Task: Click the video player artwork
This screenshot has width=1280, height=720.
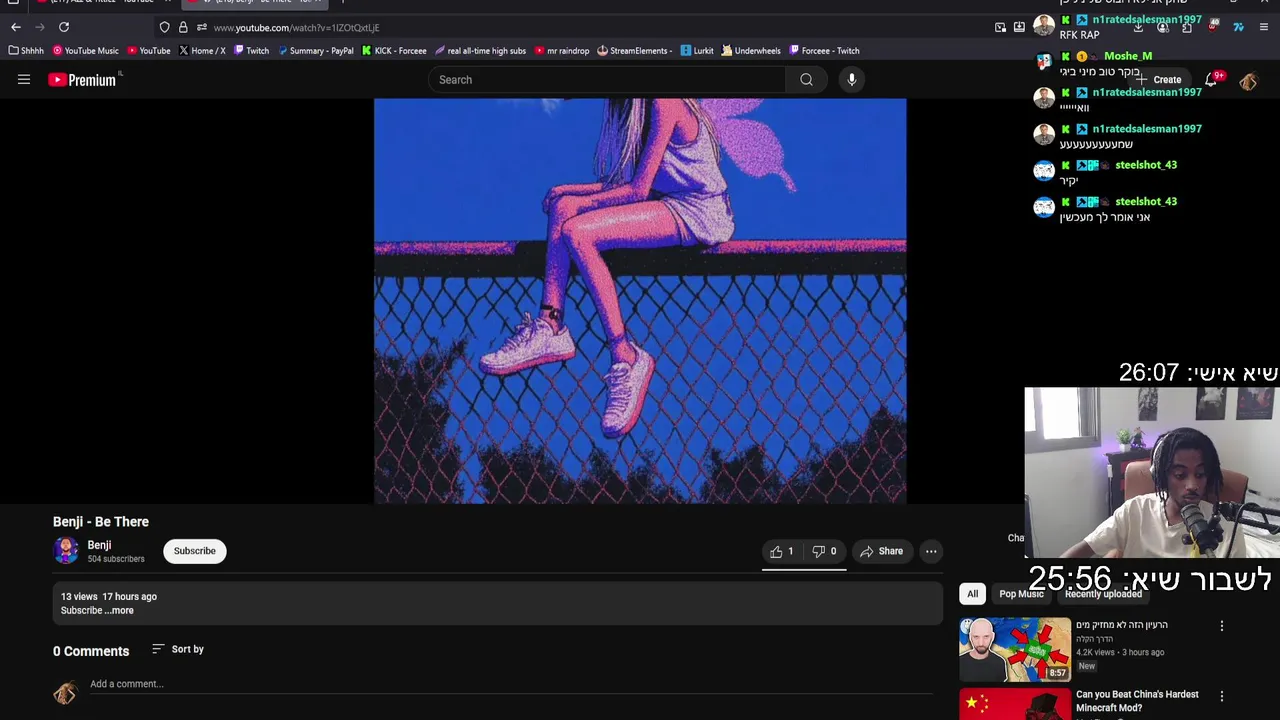Action: click(640, 300)
